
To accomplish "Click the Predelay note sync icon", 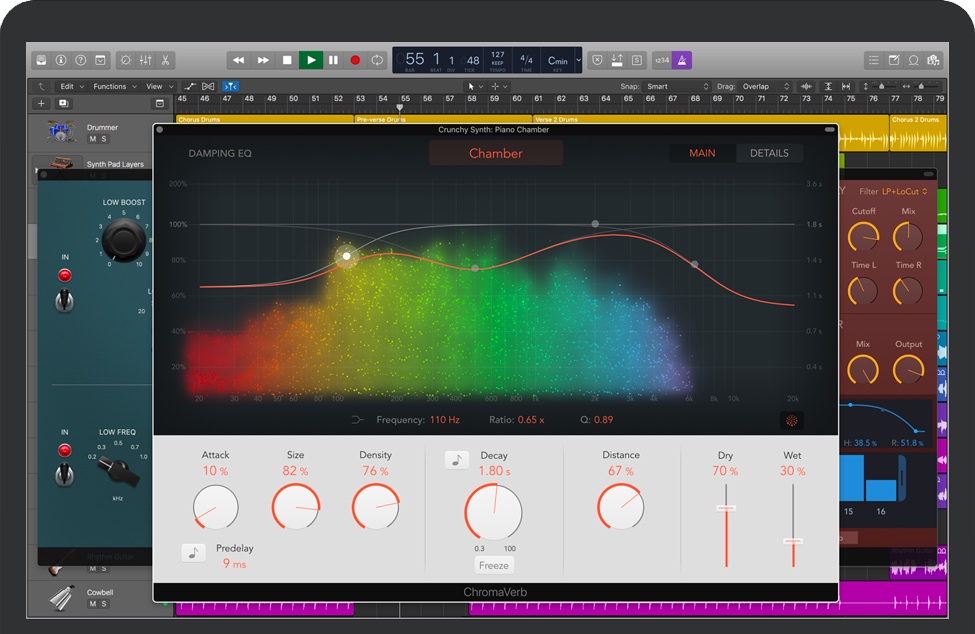I will coord(193,552).
